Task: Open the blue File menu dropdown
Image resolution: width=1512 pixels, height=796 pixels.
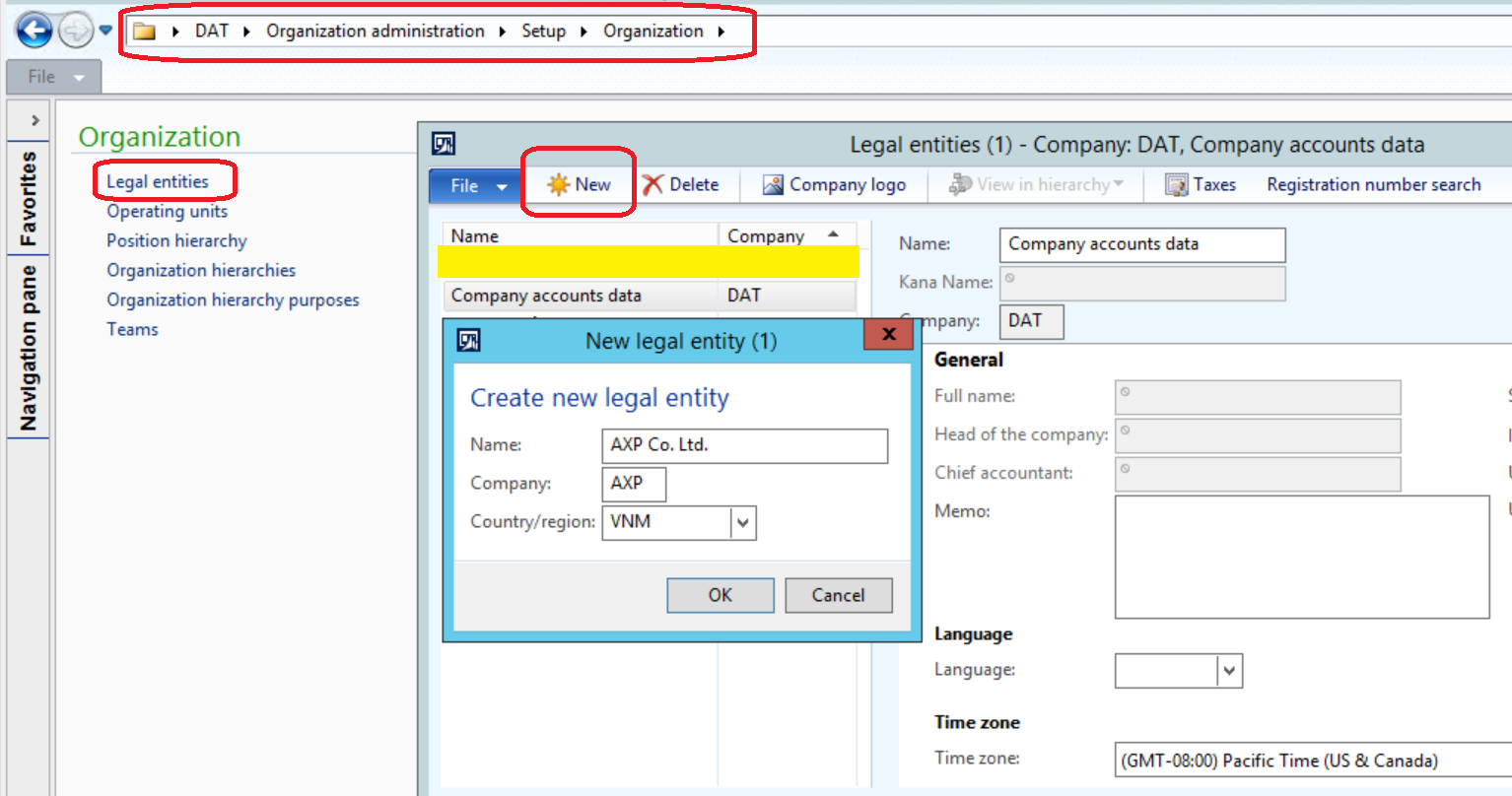Action: [x=478, y=185]
